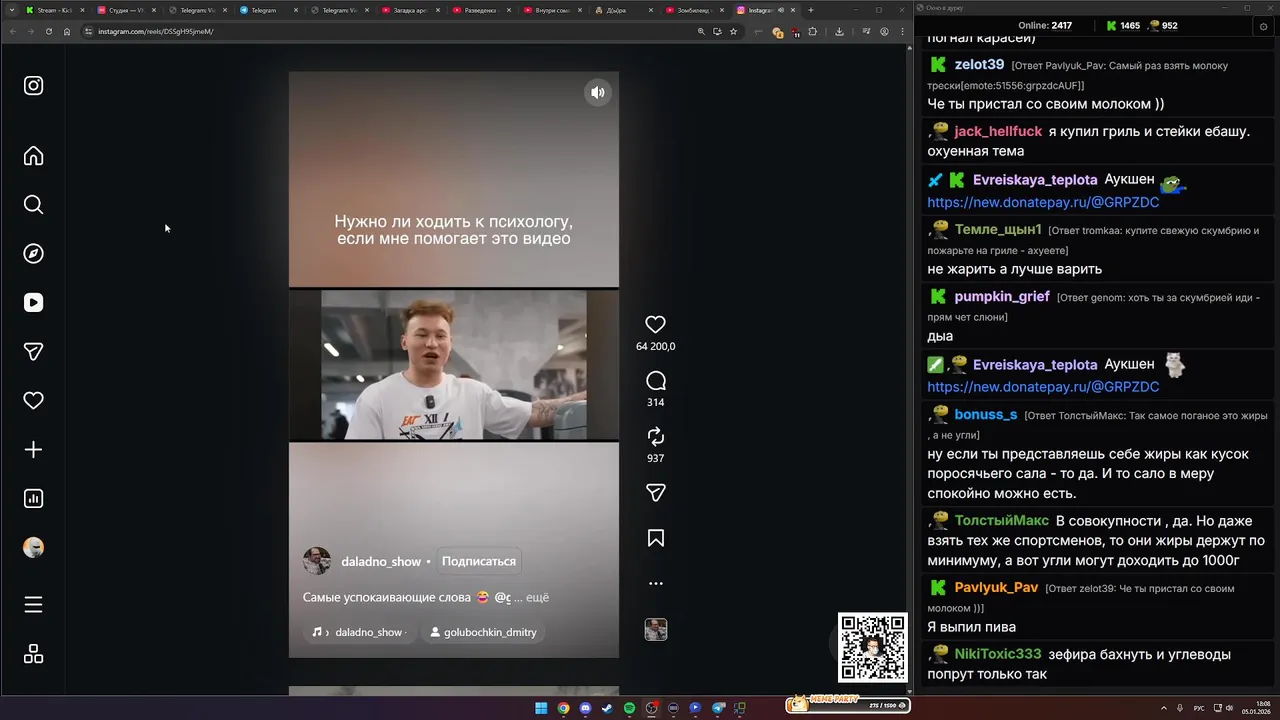Open browser extensions puzzle icon
Image resolution: width=1280 pixels, height=720 pixels.
[812, 31]
